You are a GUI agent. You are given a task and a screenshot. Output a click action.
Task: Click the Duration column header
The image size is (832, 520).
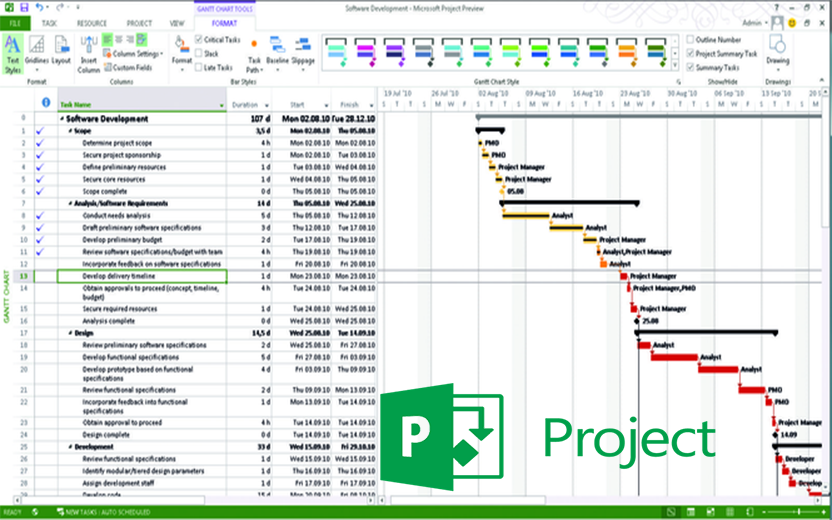click(x=249, y=105)
